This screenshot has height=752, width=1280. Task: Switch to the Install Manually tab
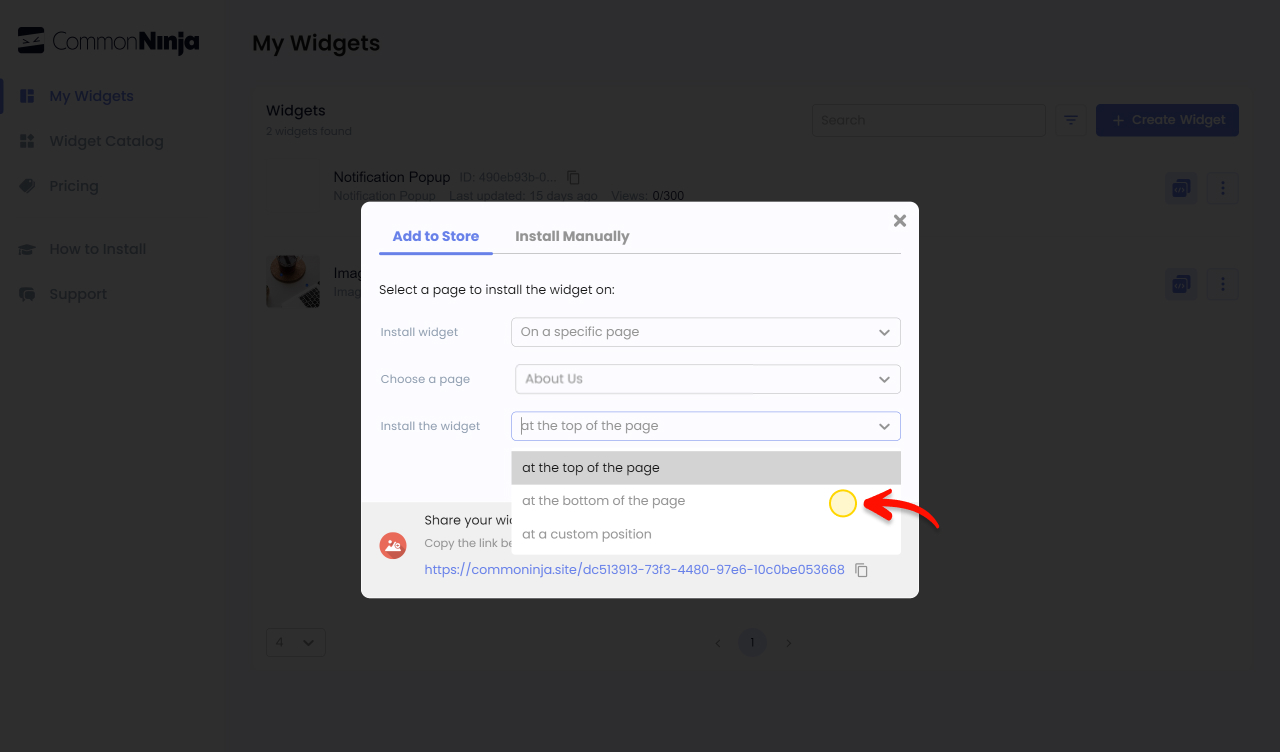[572, 236]
